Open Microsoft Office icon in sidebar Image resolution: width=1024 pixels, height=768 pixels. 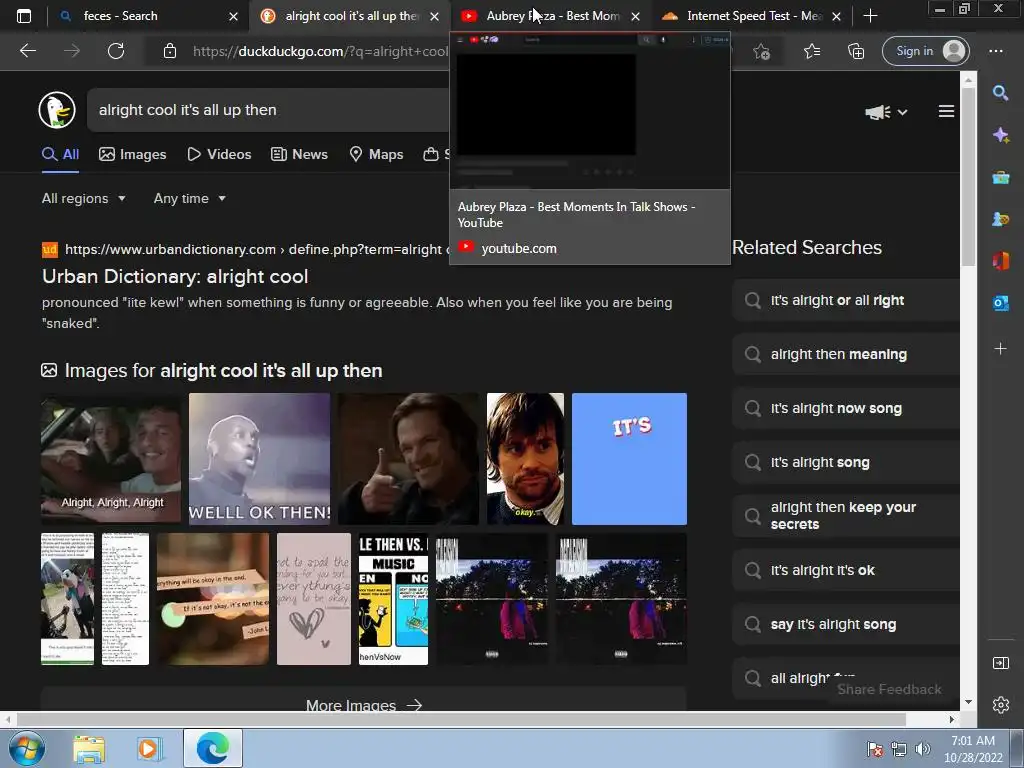1000,261
